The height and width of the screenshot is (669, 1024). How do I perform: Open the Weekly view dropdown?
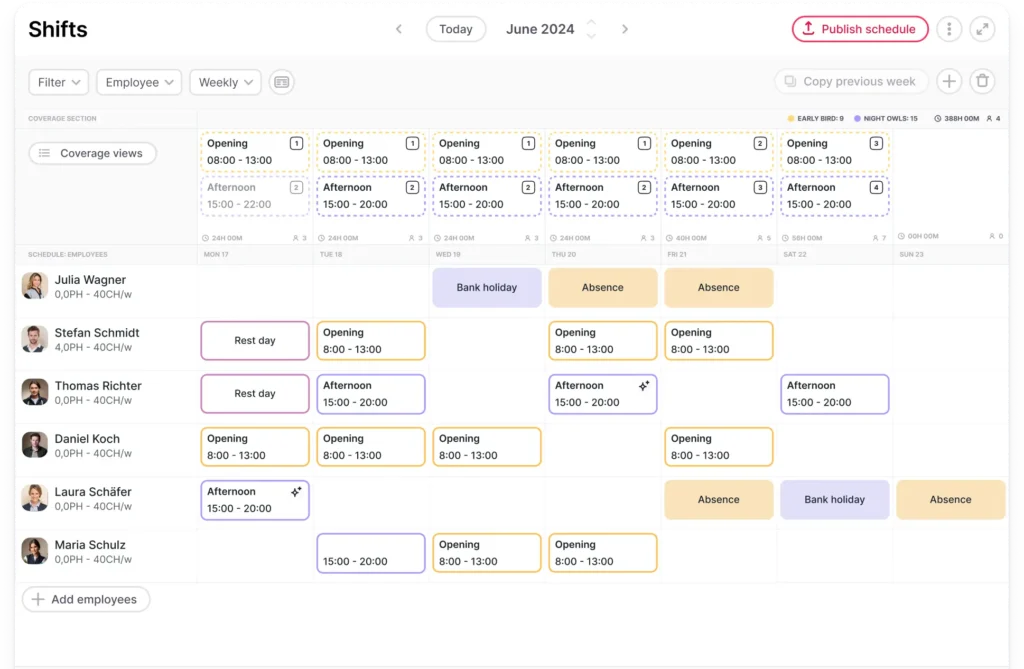[225, 82]
